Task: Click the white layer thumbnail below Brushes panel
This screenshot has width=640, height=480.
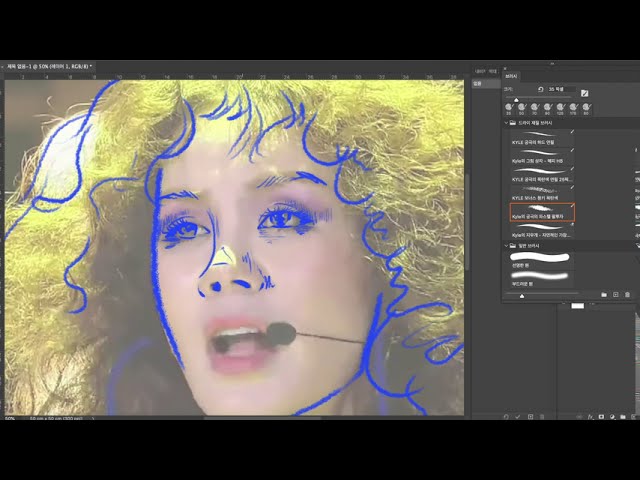Action: point(578,306)
